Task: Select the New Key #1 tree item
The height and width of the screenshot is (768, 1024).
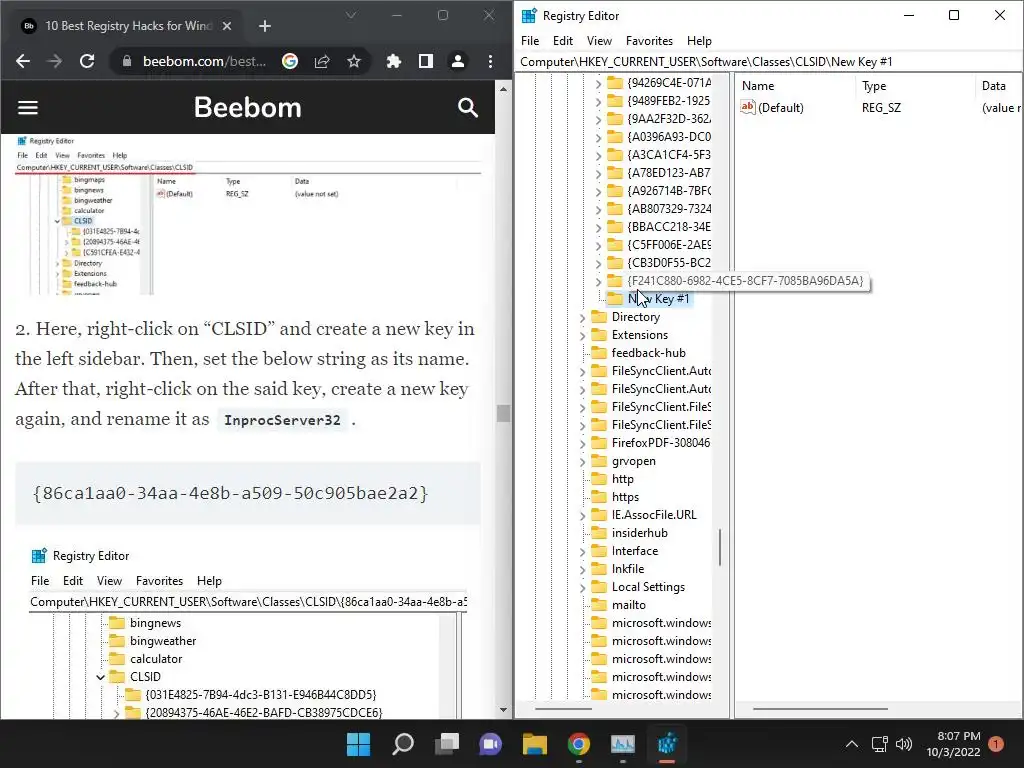Action: tap(658, 298)
